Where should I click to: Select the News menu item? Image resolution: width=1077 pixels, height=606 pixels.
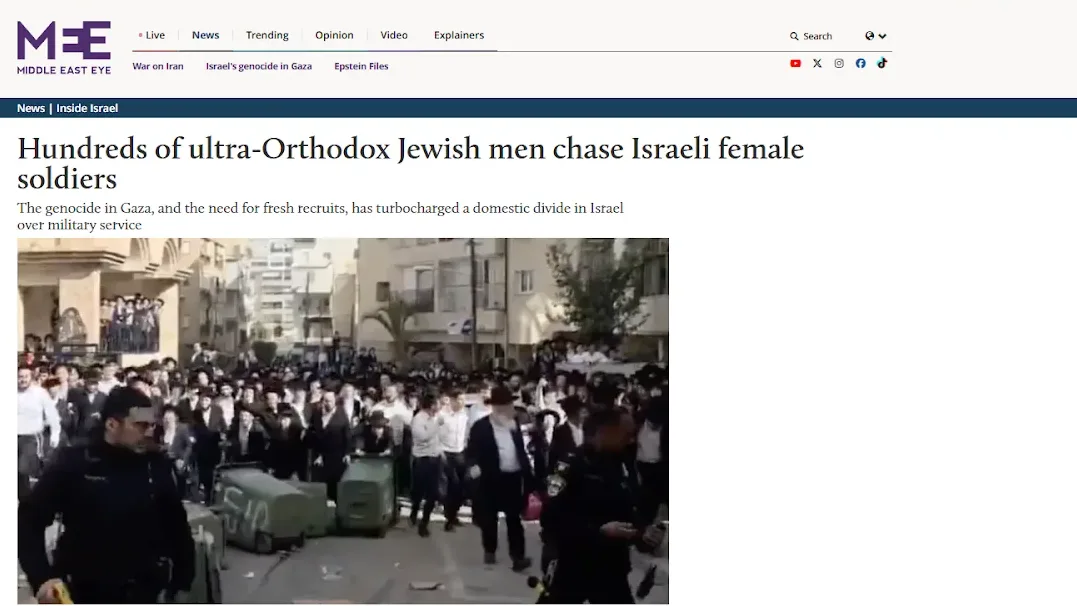click(205, 35)
